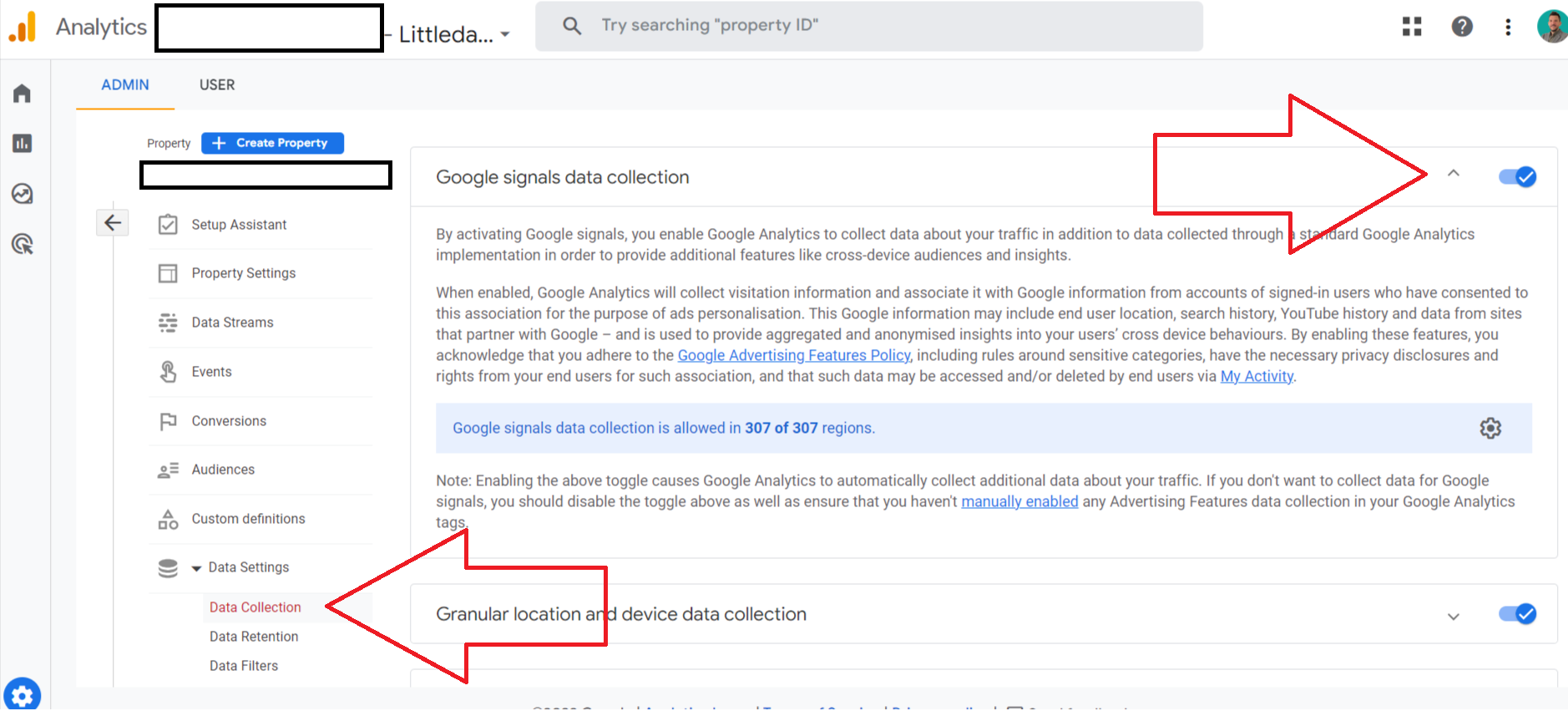Screen dimensions: 1568x711
Task: Click the 307 of 307 regions notice
Action: tap(984, 429)
